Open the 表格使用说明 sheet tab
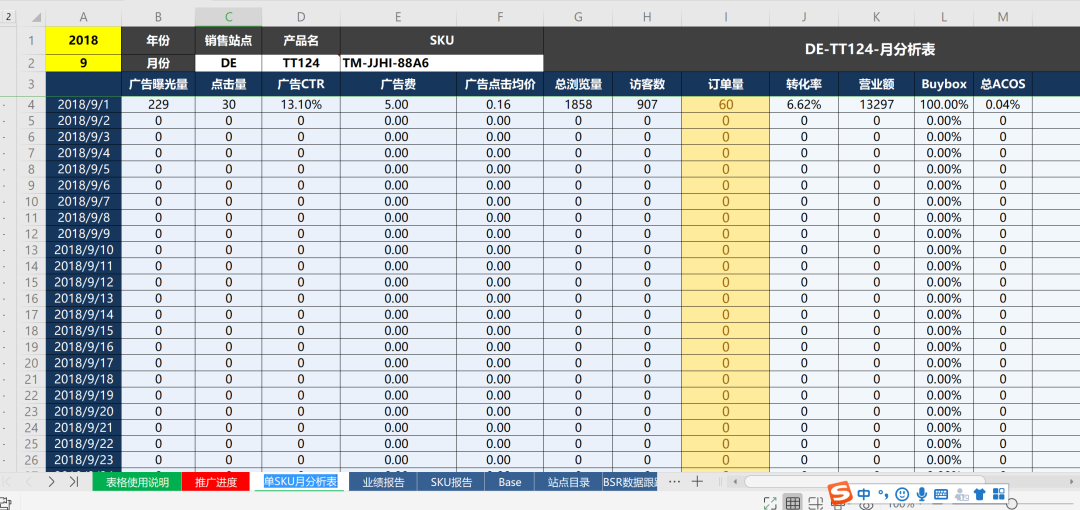Image resolution: width=1080 pixels, height=510 pixels. 137,482
